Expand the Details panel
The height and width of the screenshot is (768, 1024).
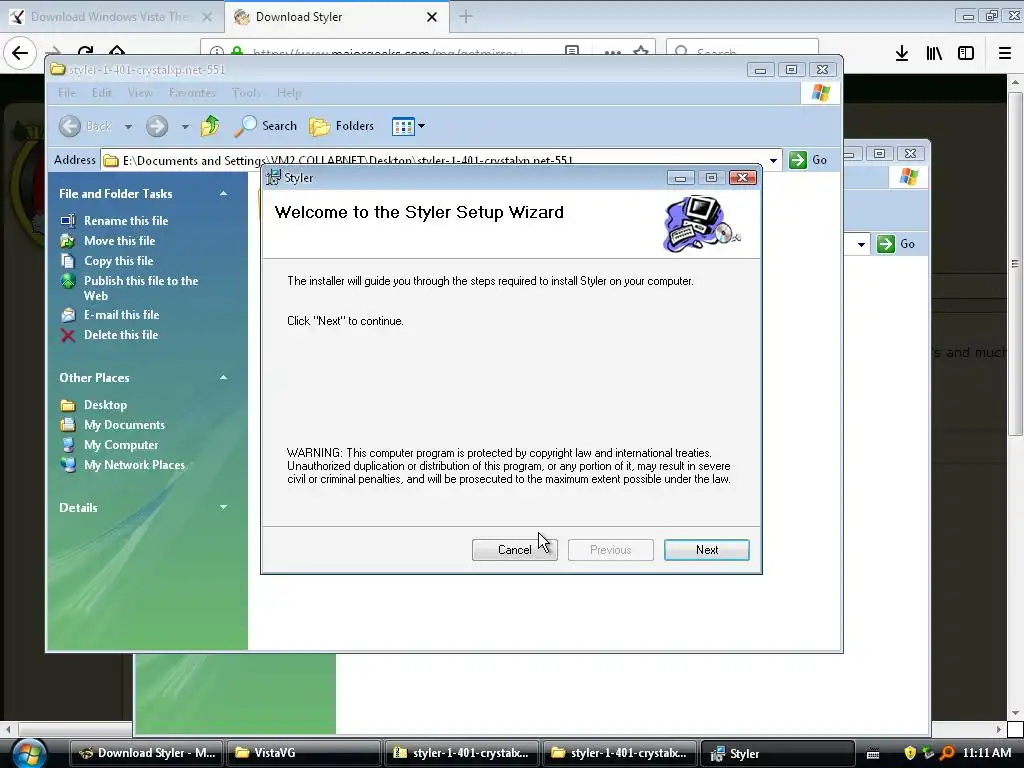click(223, 507)
